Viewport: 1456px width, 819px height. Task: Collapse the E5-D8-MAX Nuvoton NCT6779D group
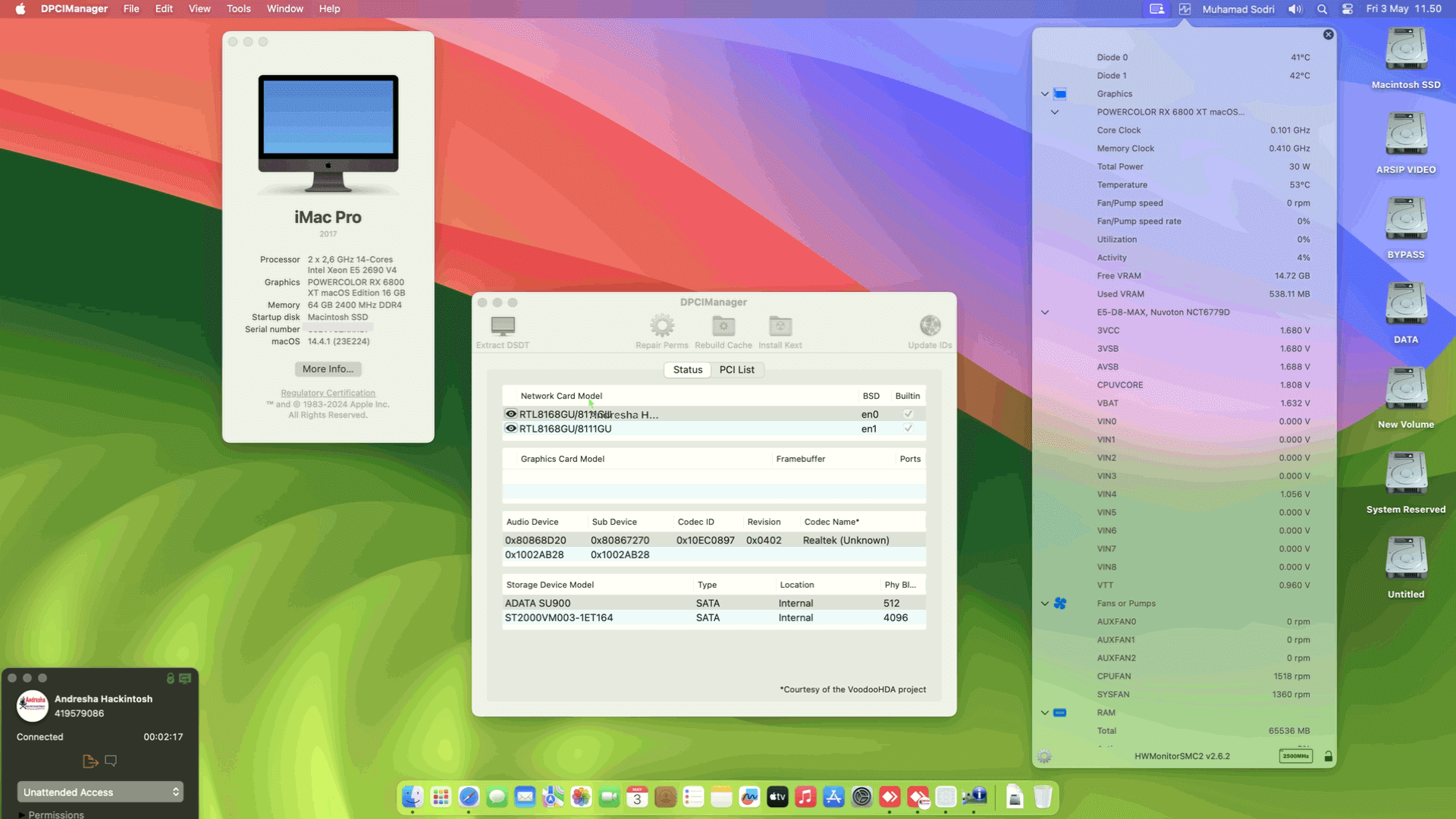coord(1044,312)
